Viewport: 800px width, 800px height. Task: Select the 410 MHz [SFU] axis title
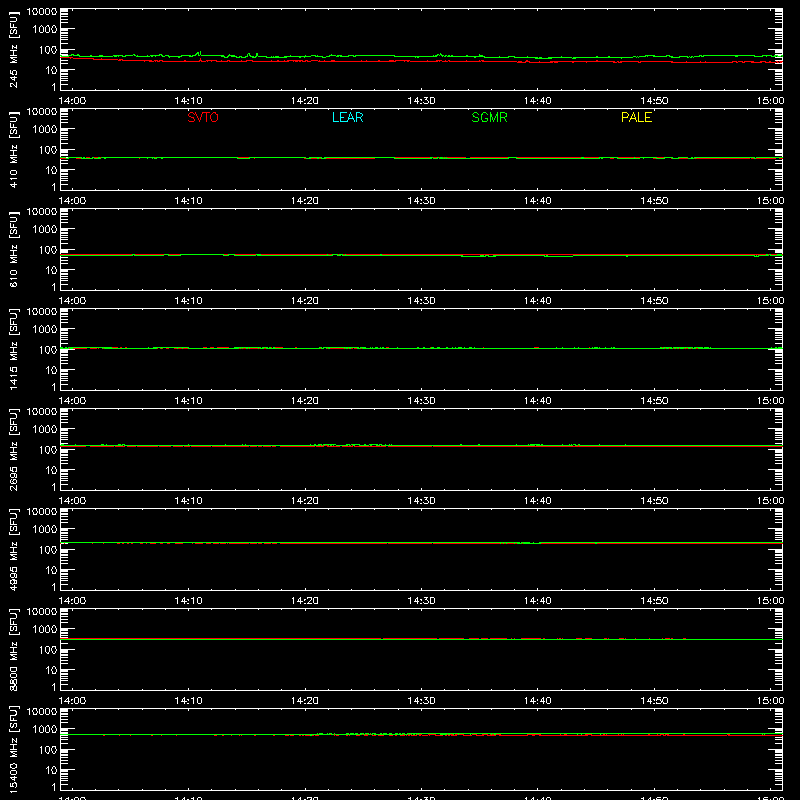14,149
